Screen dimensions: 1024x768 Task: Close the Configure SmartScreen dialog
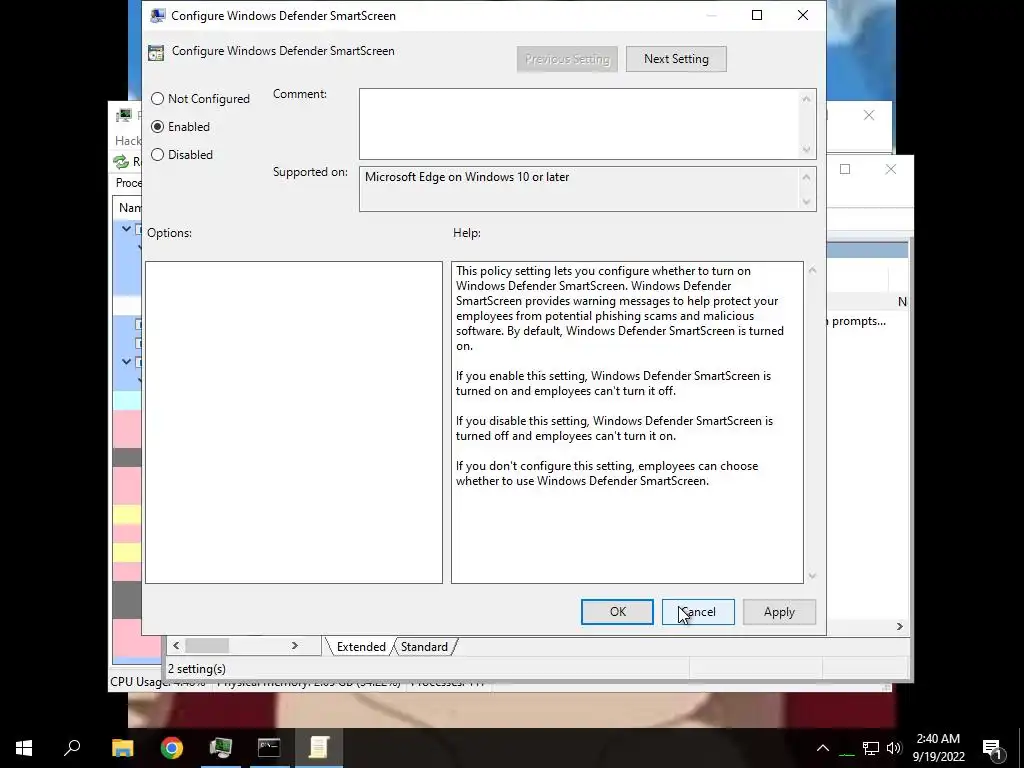click(x=803, y=15)
